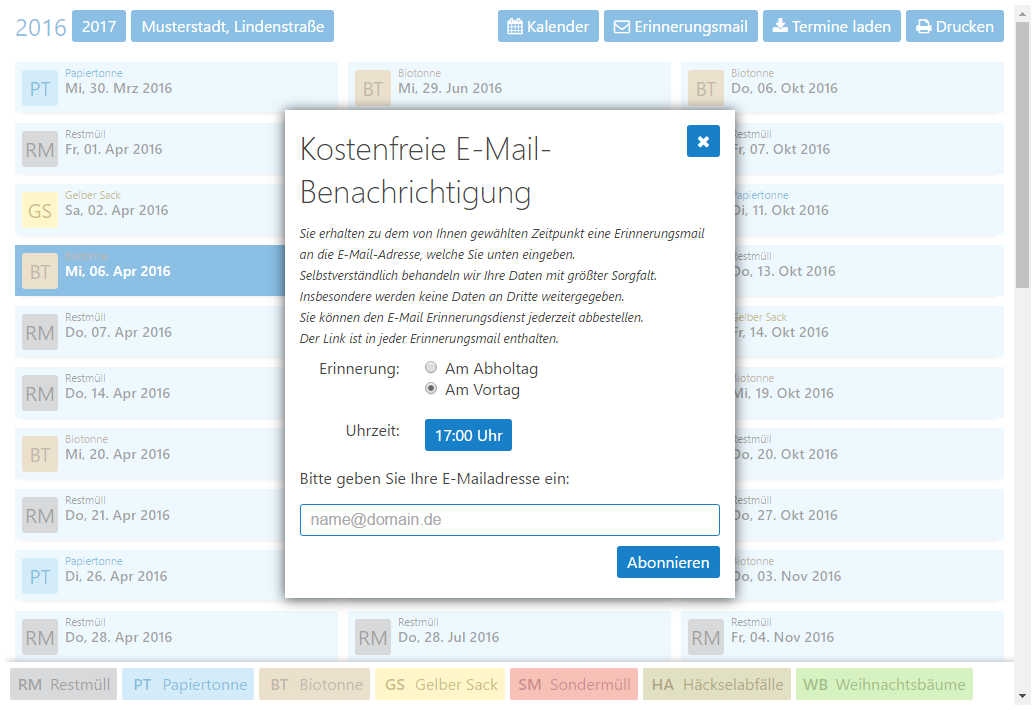Click the BT icon for 20. Apr 2016
Screen dimensions: 1035x710
click(x=40, y=455)
